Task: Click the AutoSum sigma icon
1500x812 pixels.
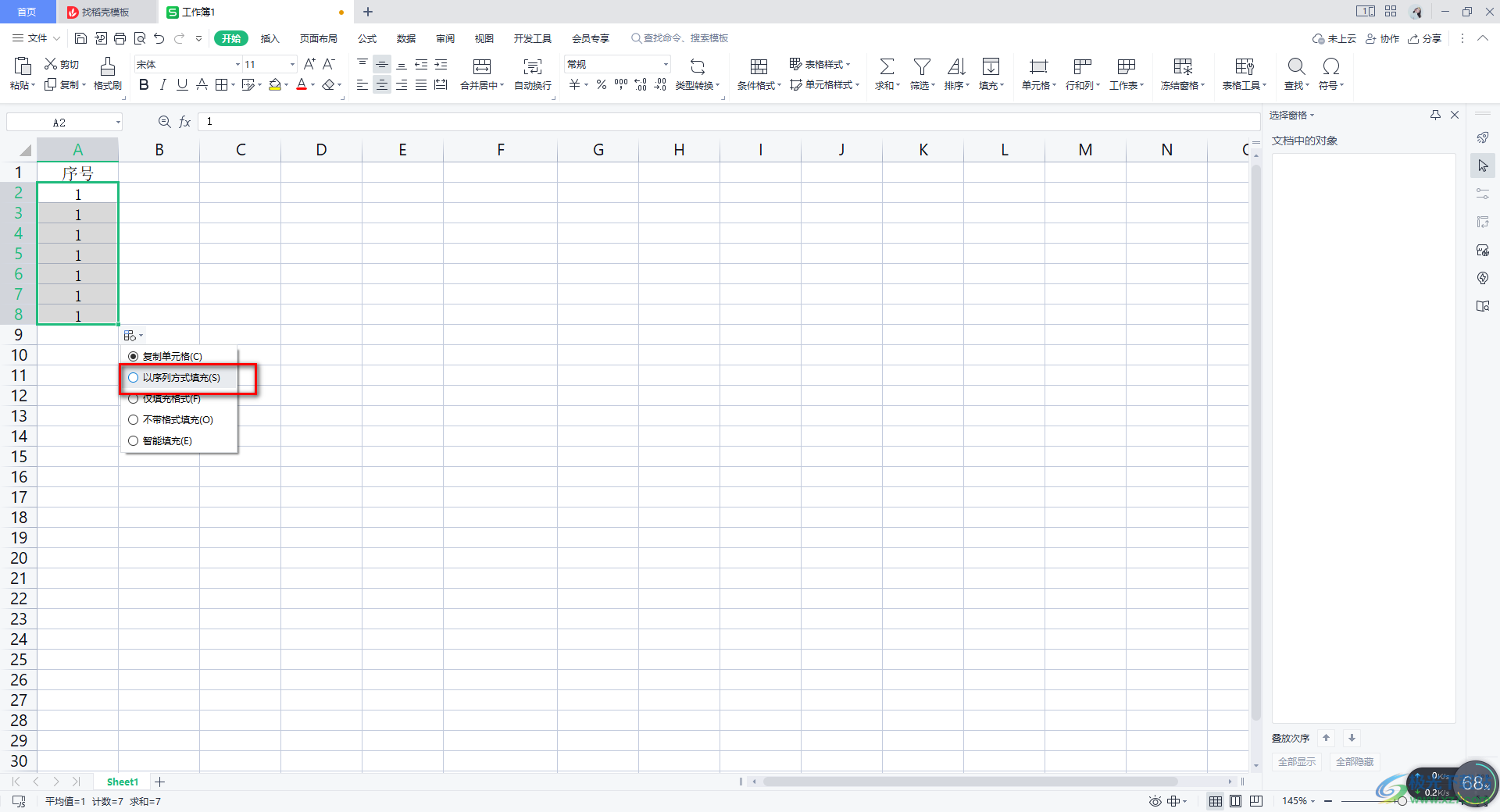Action: pyautogui.click(x=887, y=66)
